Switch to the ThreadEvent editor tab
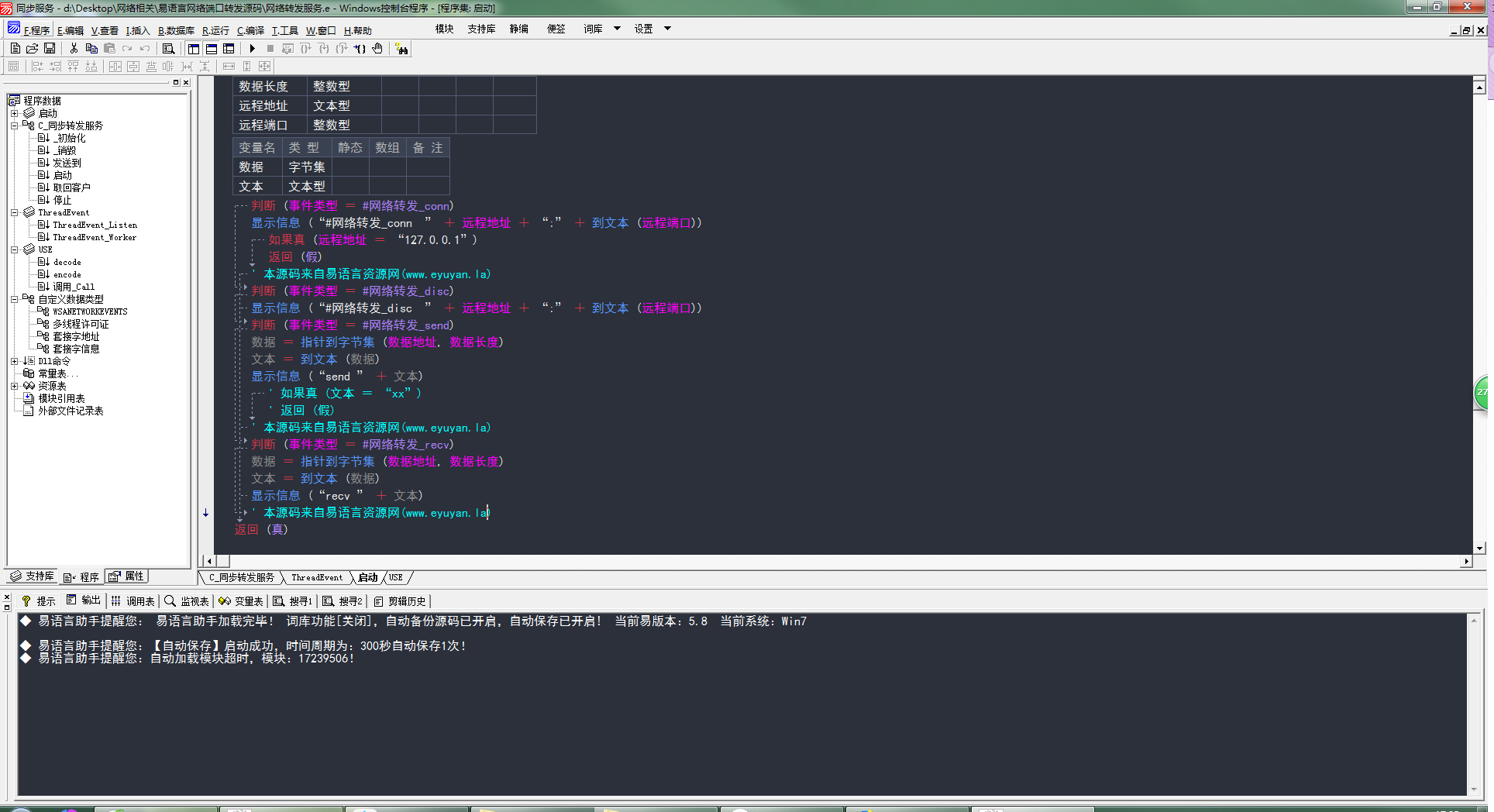1494x812 pixels. [316, 578]
